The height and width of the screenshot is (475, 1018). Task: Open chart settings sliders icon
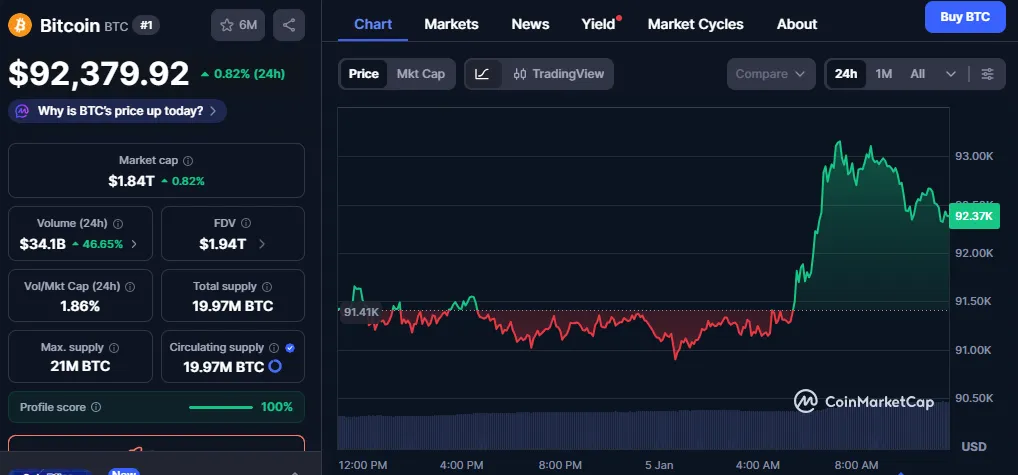(987, 74)
